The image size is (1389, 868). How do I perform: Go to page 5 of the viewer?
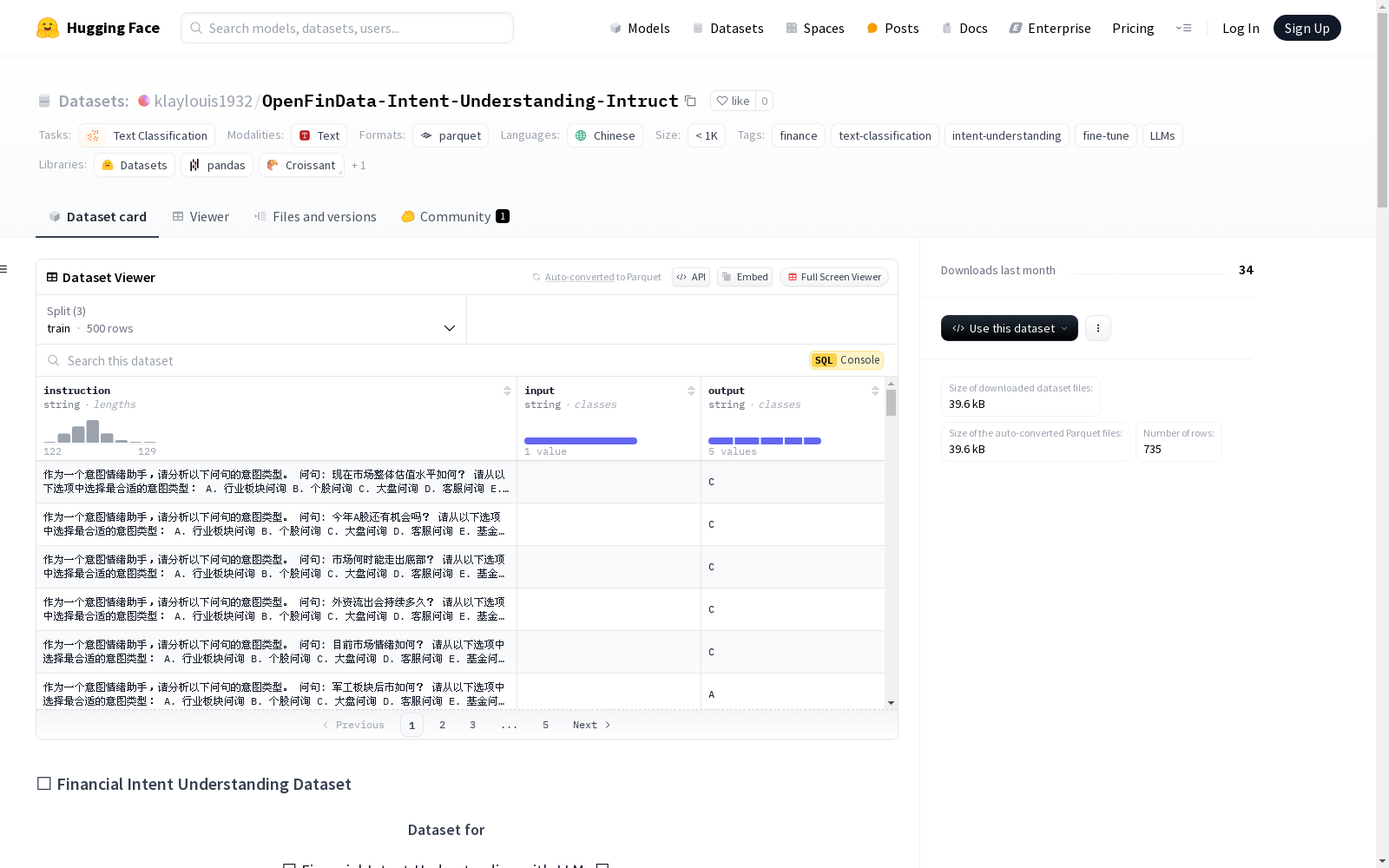coord(546,725)
